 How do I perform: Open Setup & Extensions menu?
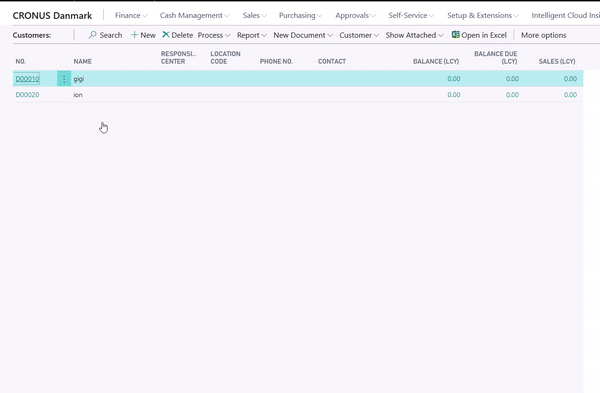click(483, 15)
